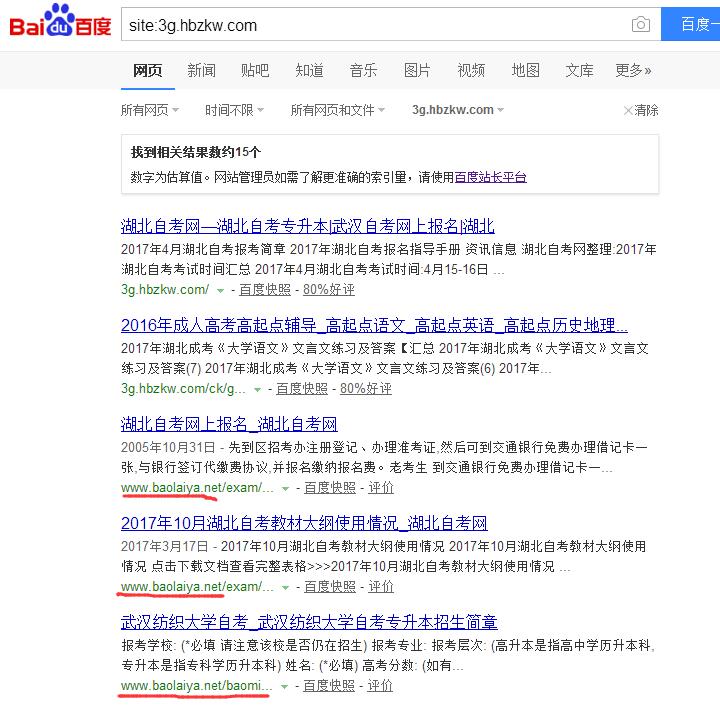
Task: Expand arrow under 教材大纲使用情况 result
Action: pos(286,588)
